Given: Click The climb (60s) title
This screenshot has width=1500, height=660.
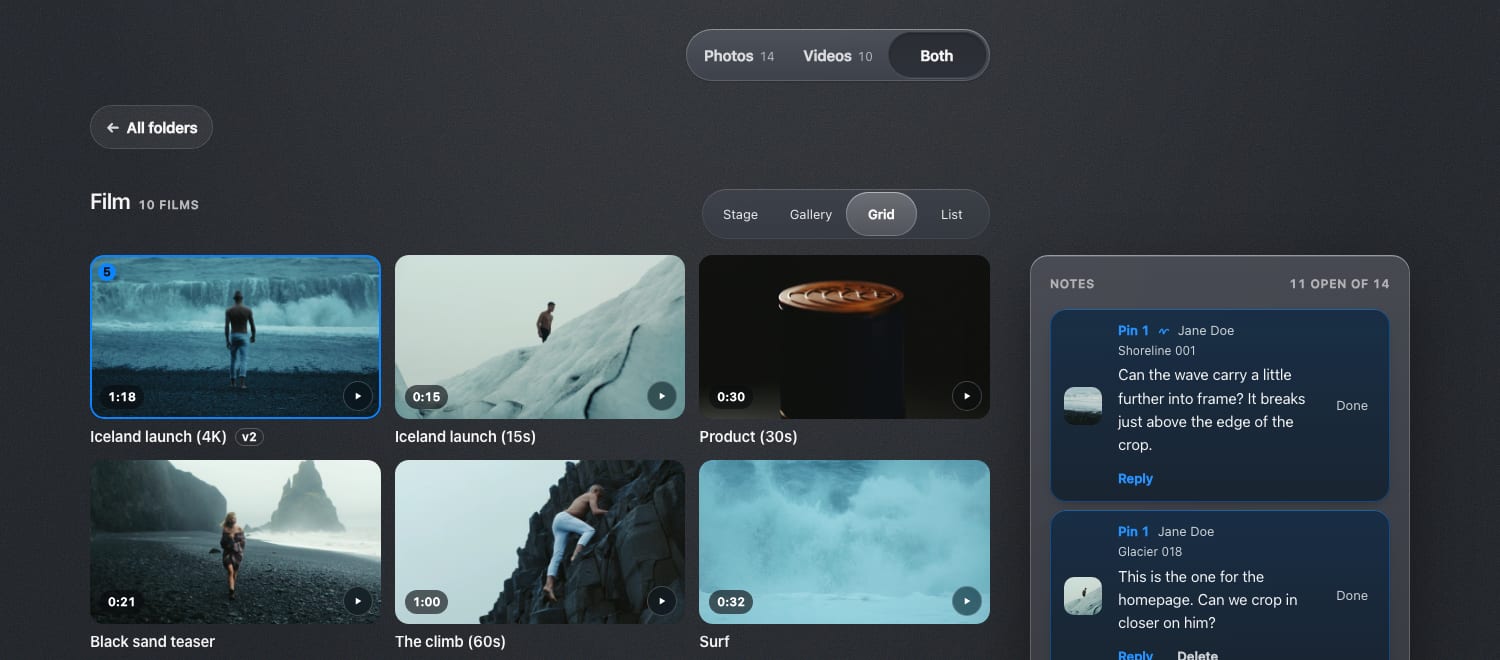Looking at the screenshot, I should tap(450, 642).
